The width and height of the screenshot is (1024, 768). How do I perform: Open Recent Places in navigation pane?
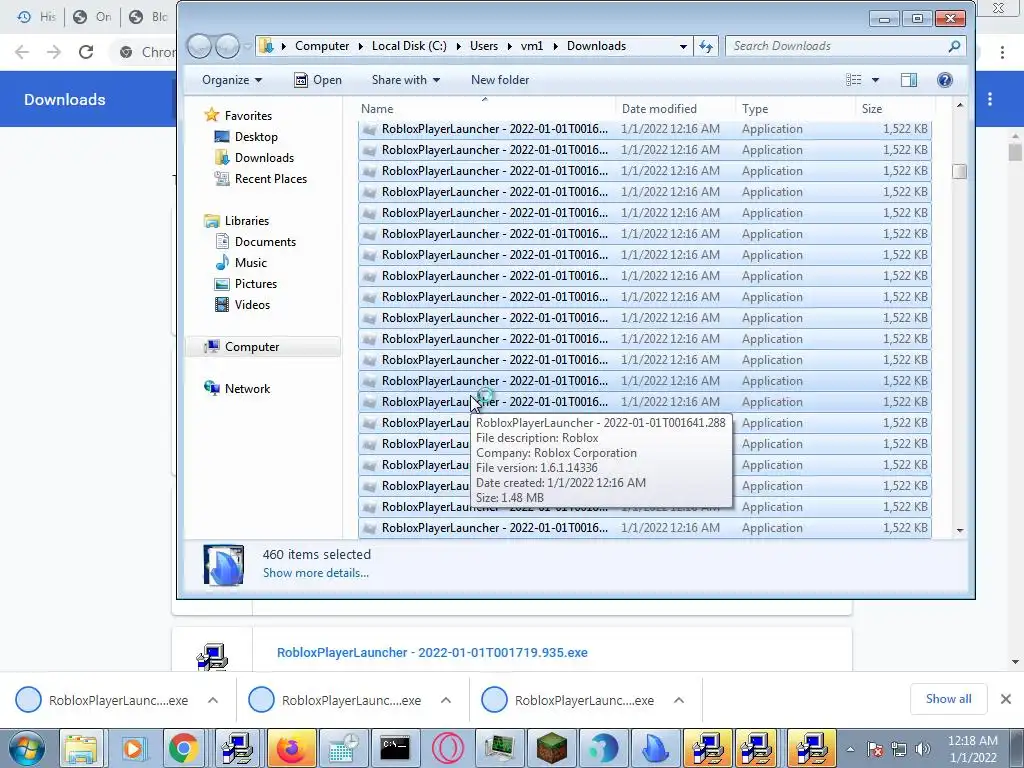coord(270,178)
